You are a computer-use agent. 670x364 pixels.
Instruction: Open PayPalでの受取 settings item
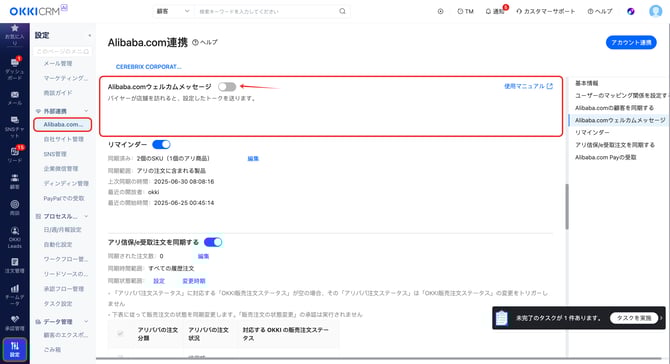(x=64, y=198)
